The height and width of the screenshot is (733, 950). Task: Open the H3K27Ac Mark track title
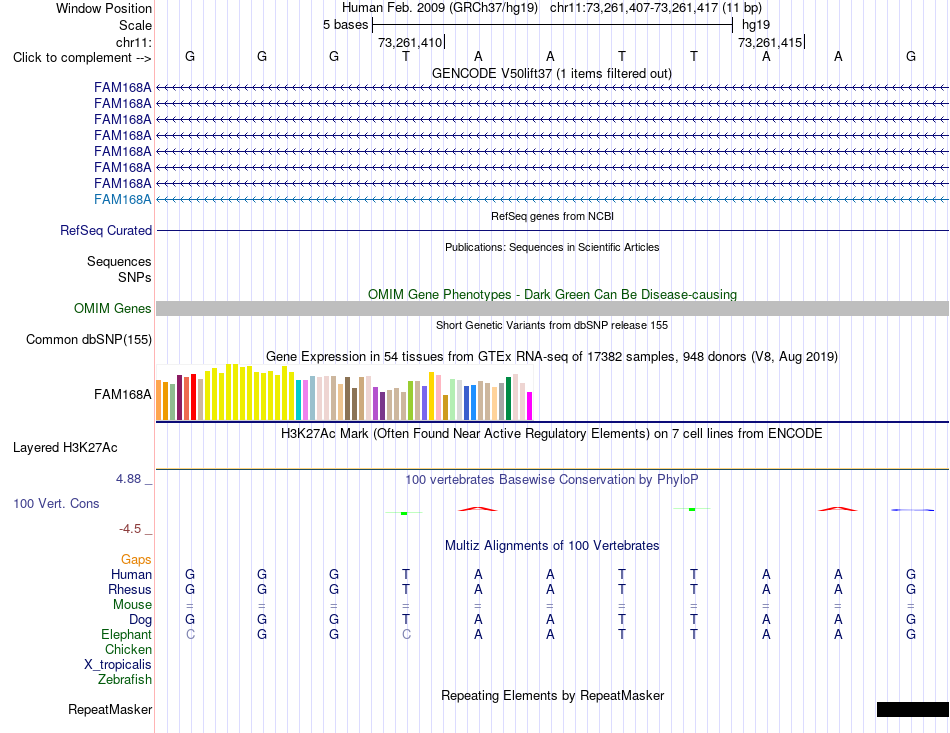pyautogui.click(x=552, y=434)
